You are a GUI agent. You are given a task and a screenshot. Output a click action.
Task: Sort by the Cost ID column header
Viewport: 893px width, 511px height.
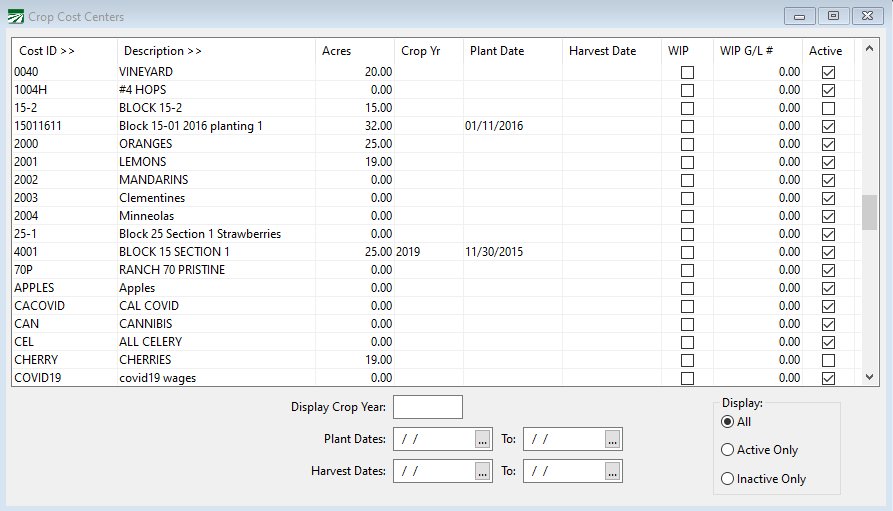click(x=47, y=51)
